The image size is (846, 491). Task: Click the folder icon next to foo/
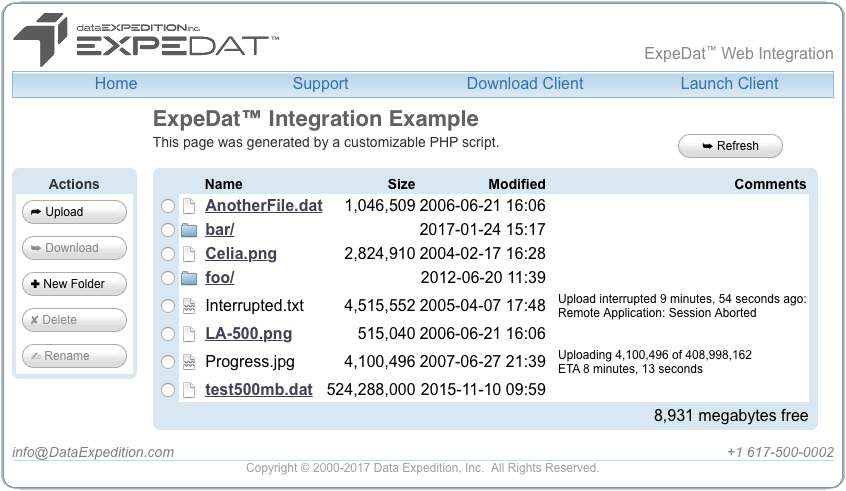189,278
